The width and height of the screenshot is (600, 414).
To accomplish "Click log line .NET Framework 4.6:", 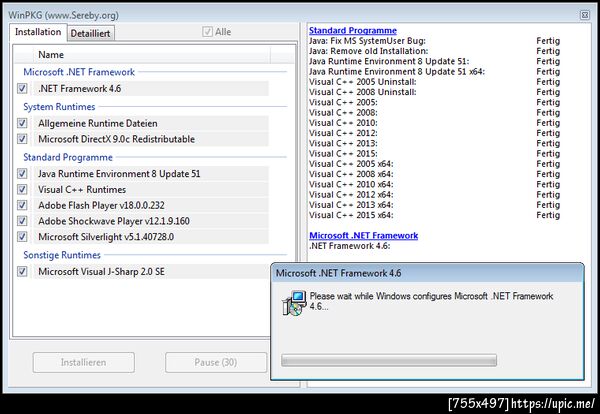I will (349, 246).
